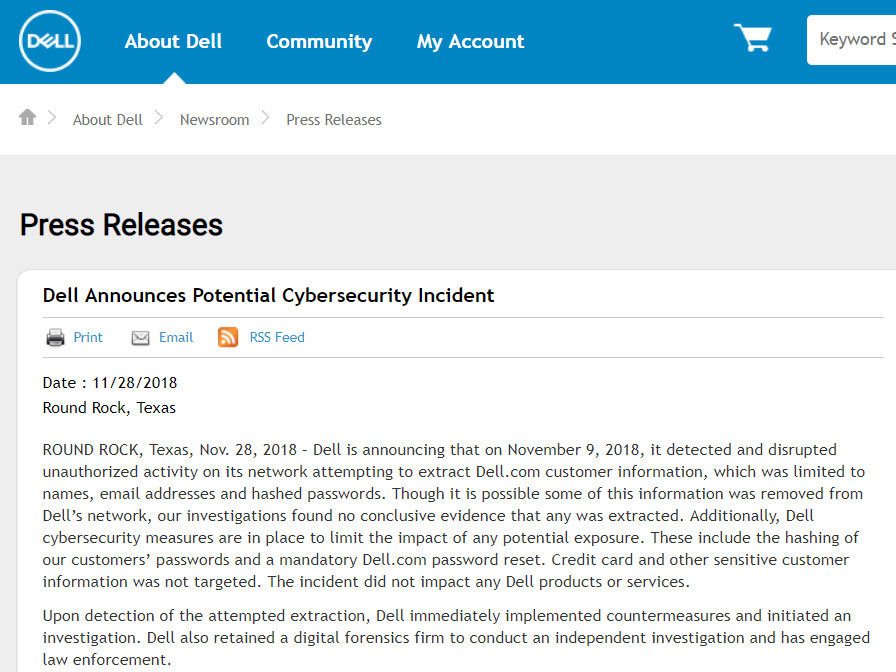The height and width of the screenshot is (672, 896).
Task: Open the About Dell menu
Action: coord(173,41)
